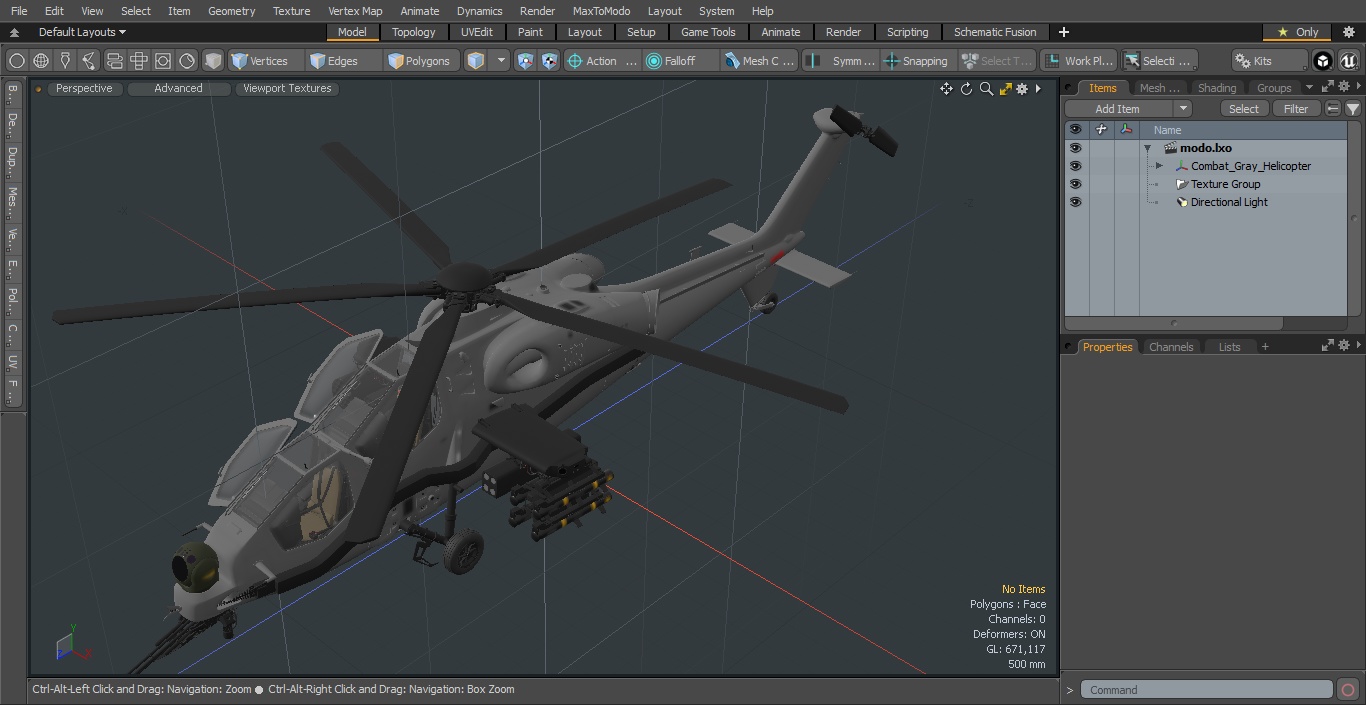Open the Perspective view type dropdown

(x=84, y=88)
